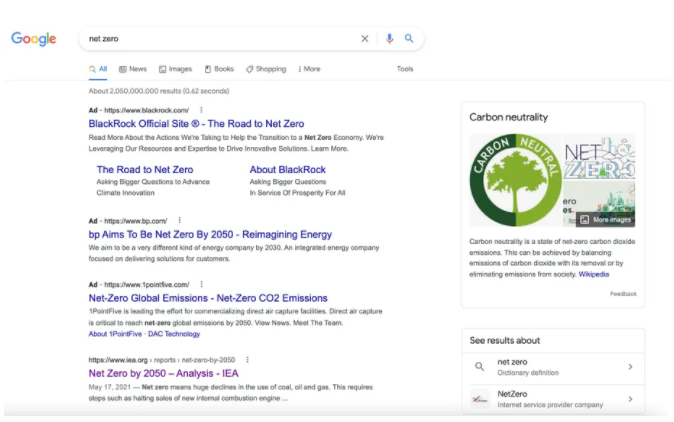Open 'More images' in knowledge panel

(606, 220)
